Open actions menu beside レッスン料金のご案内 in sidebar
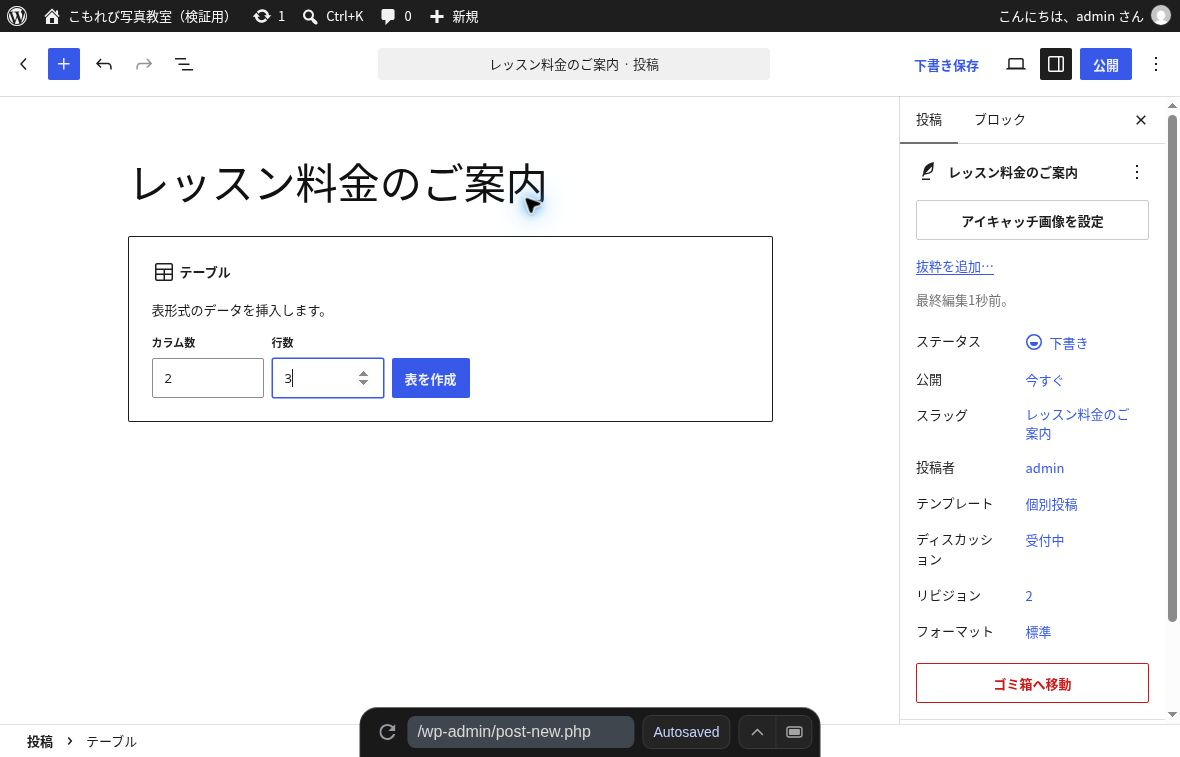1180x757 pixels. [1136, 172]
